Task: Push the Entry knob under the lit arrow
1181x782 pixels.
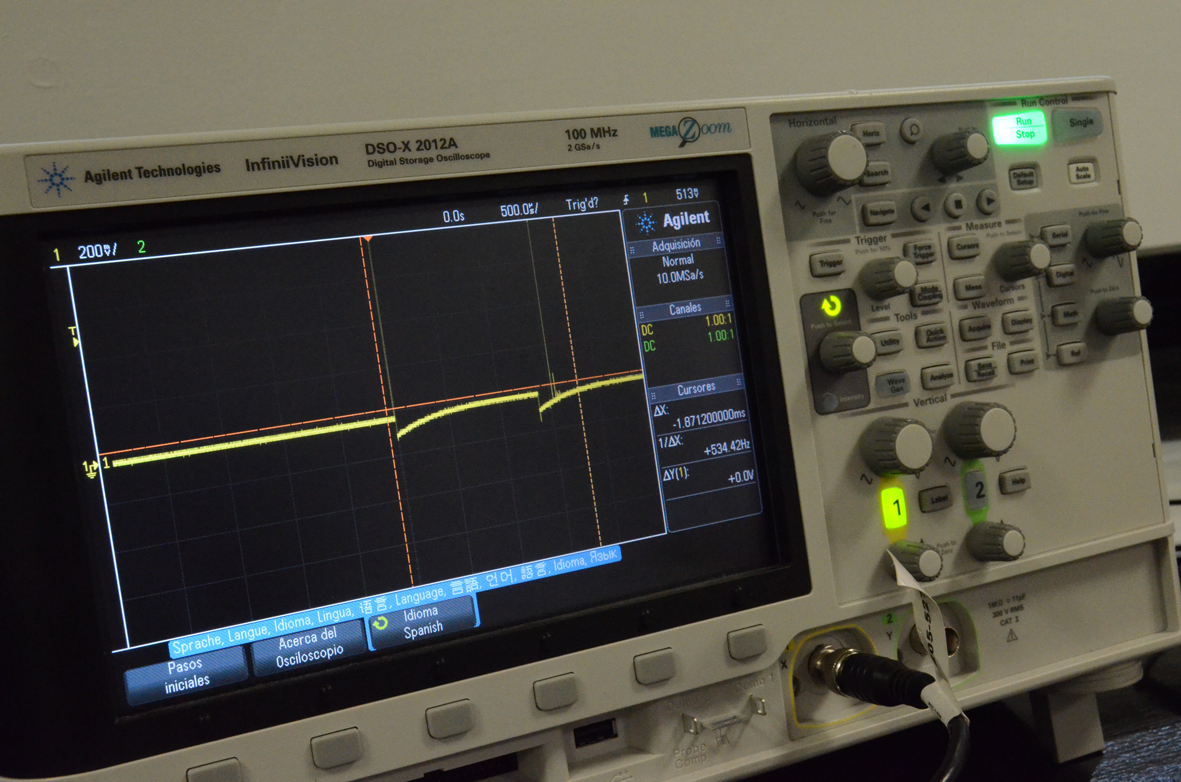Action: 847,352
